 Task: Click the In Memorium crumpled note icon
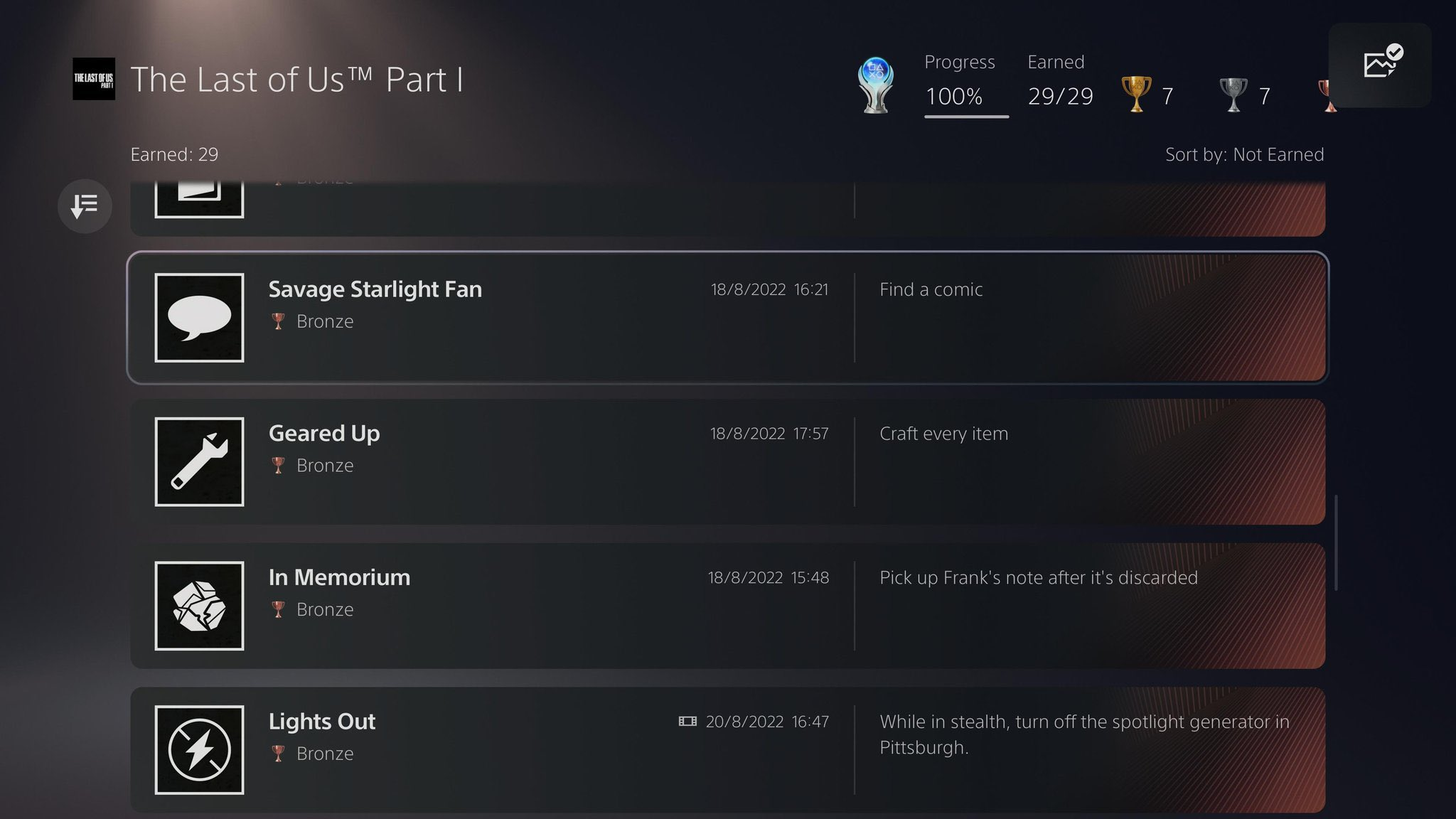(x=199, y=606)
